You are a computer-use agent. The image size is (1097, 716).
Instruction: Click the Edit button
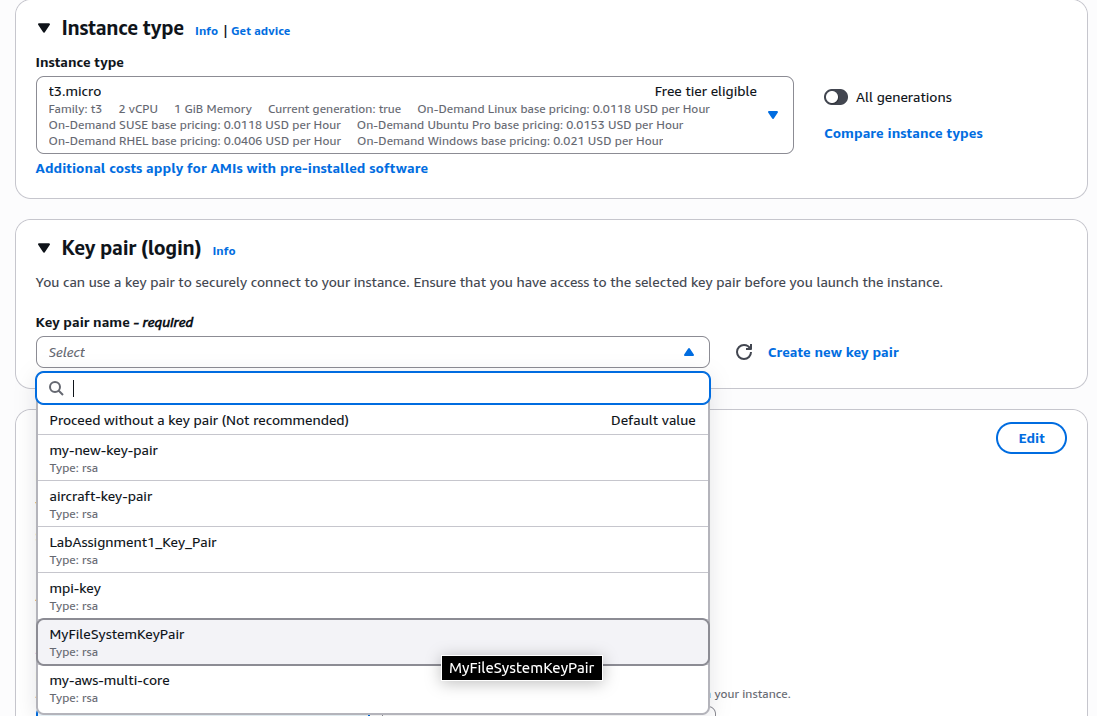pyautogui.click(x=1031, y=438)
